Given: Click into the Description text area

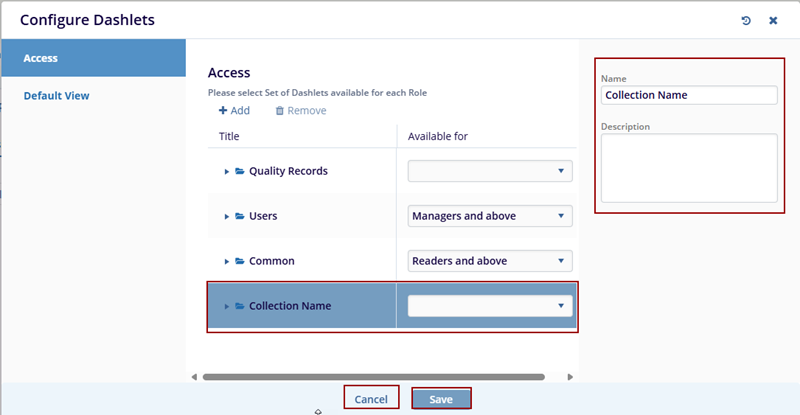Looking at the screenshot, I should [689, 168].
